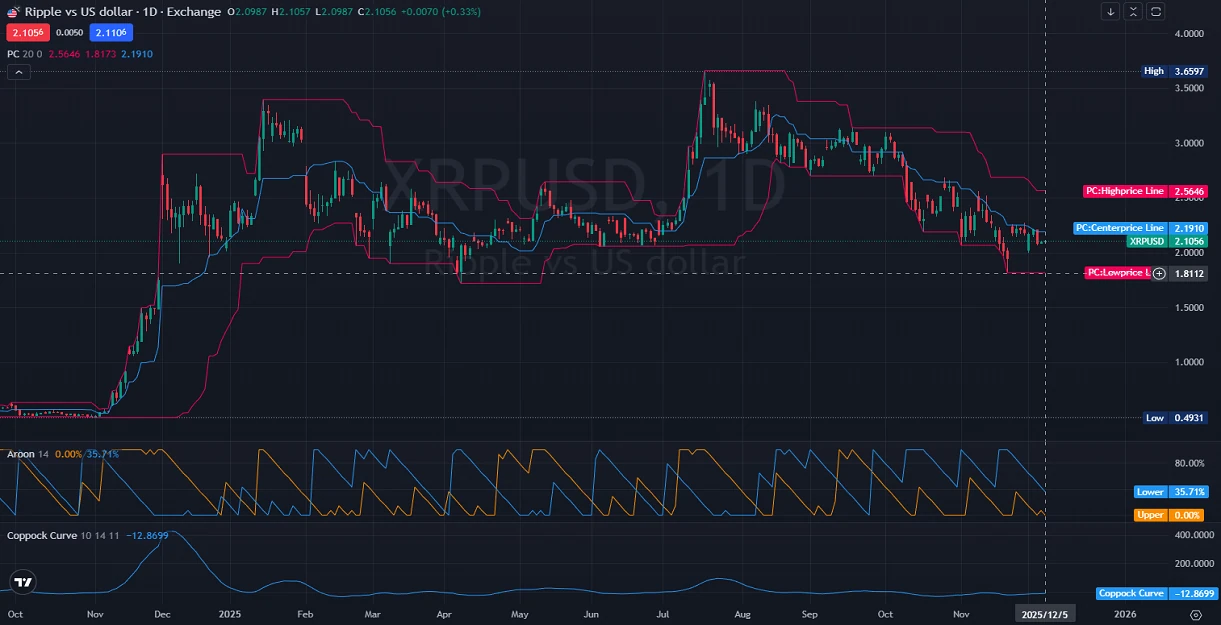Image resolution: width=1221 pixels, height=625 pixels.
Task: Click the collapse-arrows button at top right
Action: coord(1133,12)
